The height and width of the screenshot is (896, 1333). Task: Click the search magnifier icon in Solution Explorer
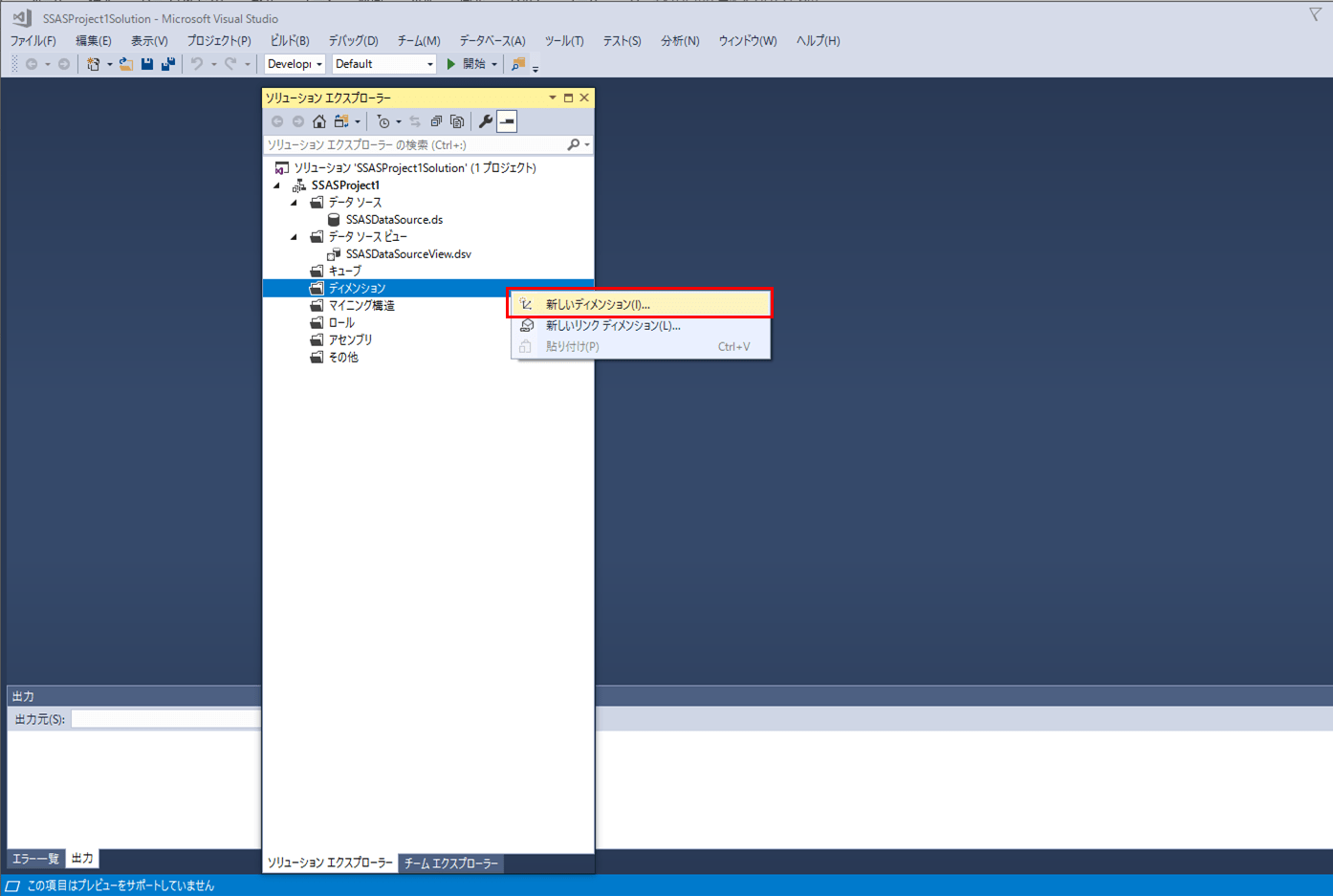pyautogui.click(x=574, y=145)
